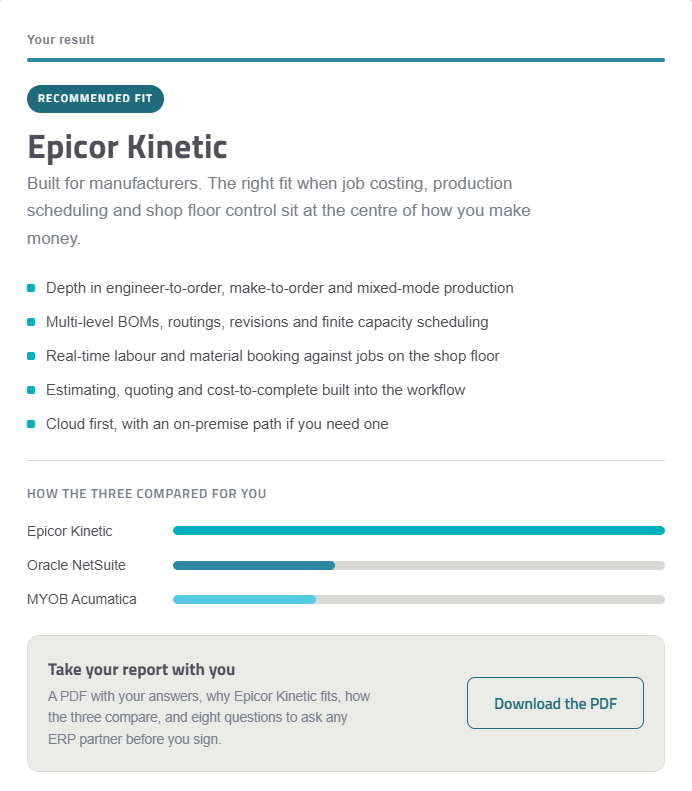The height and width of the screenshot is (791, 692).
Task: Click the finite capacity scheduling bullet text
Action: (267, 322)
